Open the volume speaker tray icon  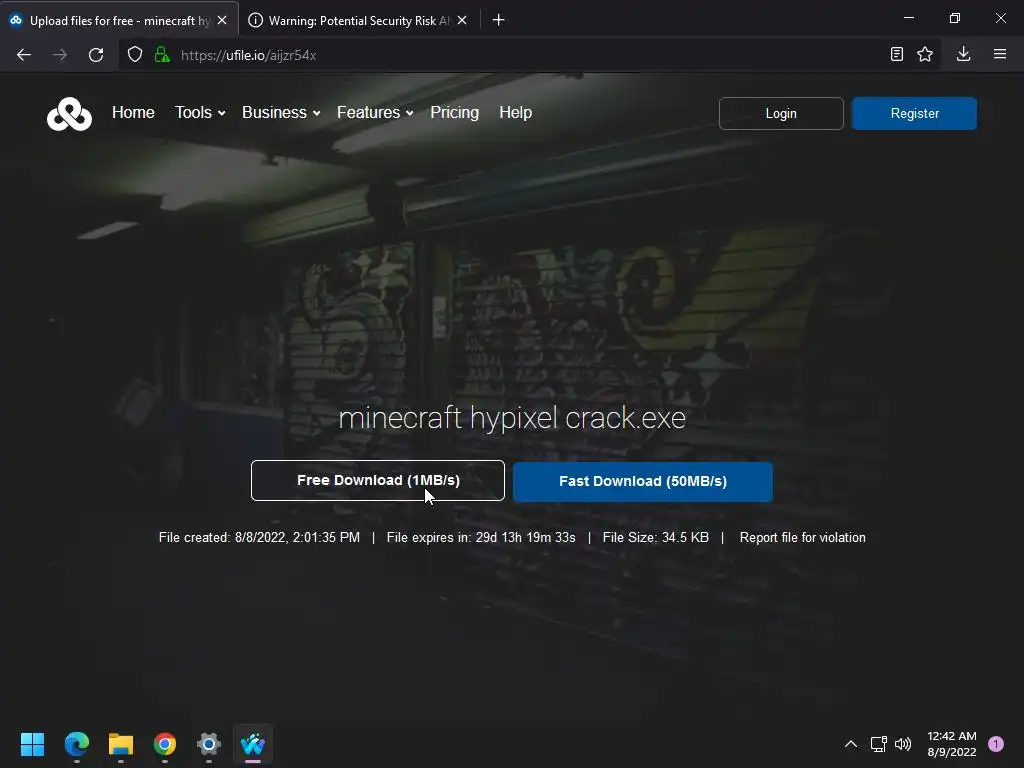pyautogui.click(x=903, y=744)
